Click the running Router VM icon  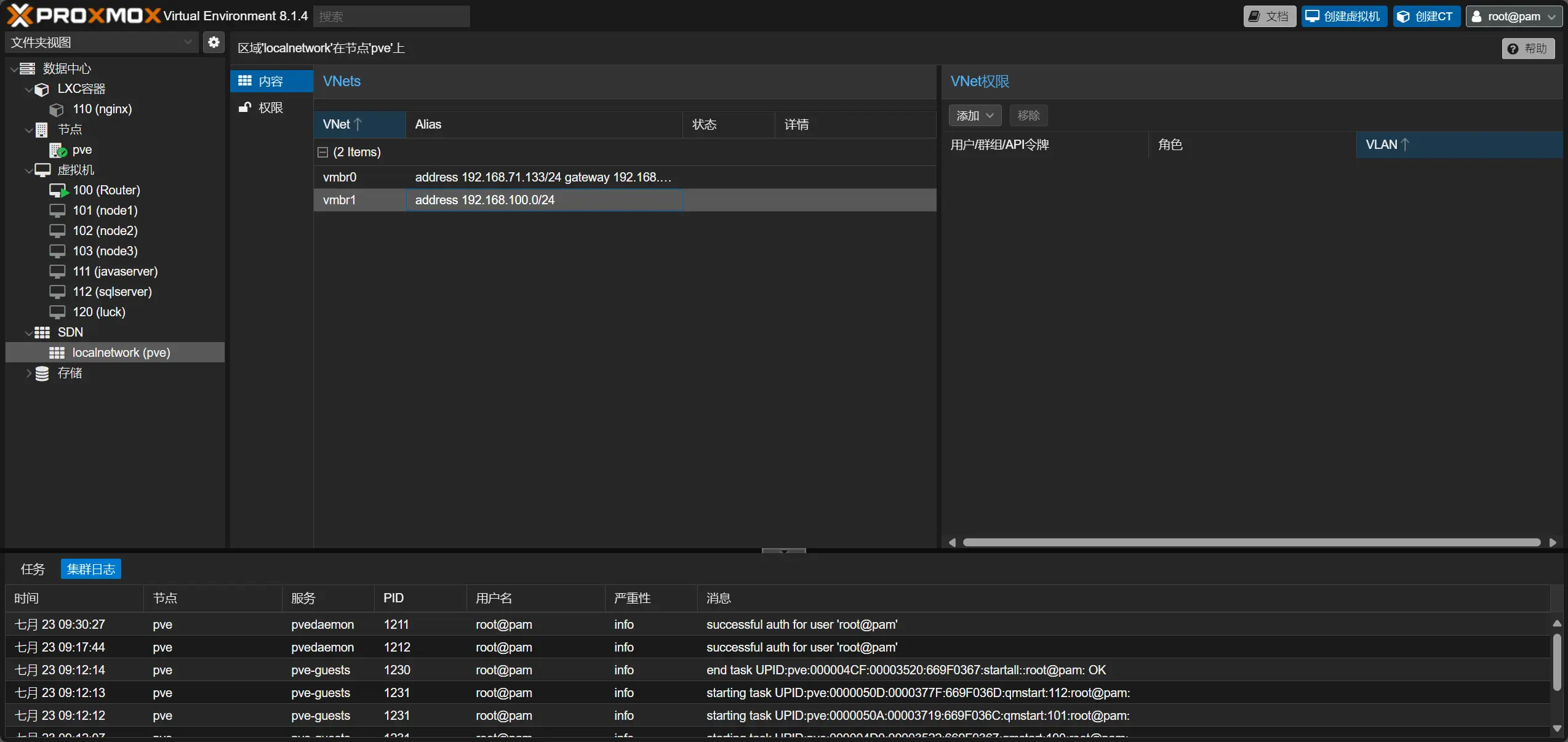58,190
